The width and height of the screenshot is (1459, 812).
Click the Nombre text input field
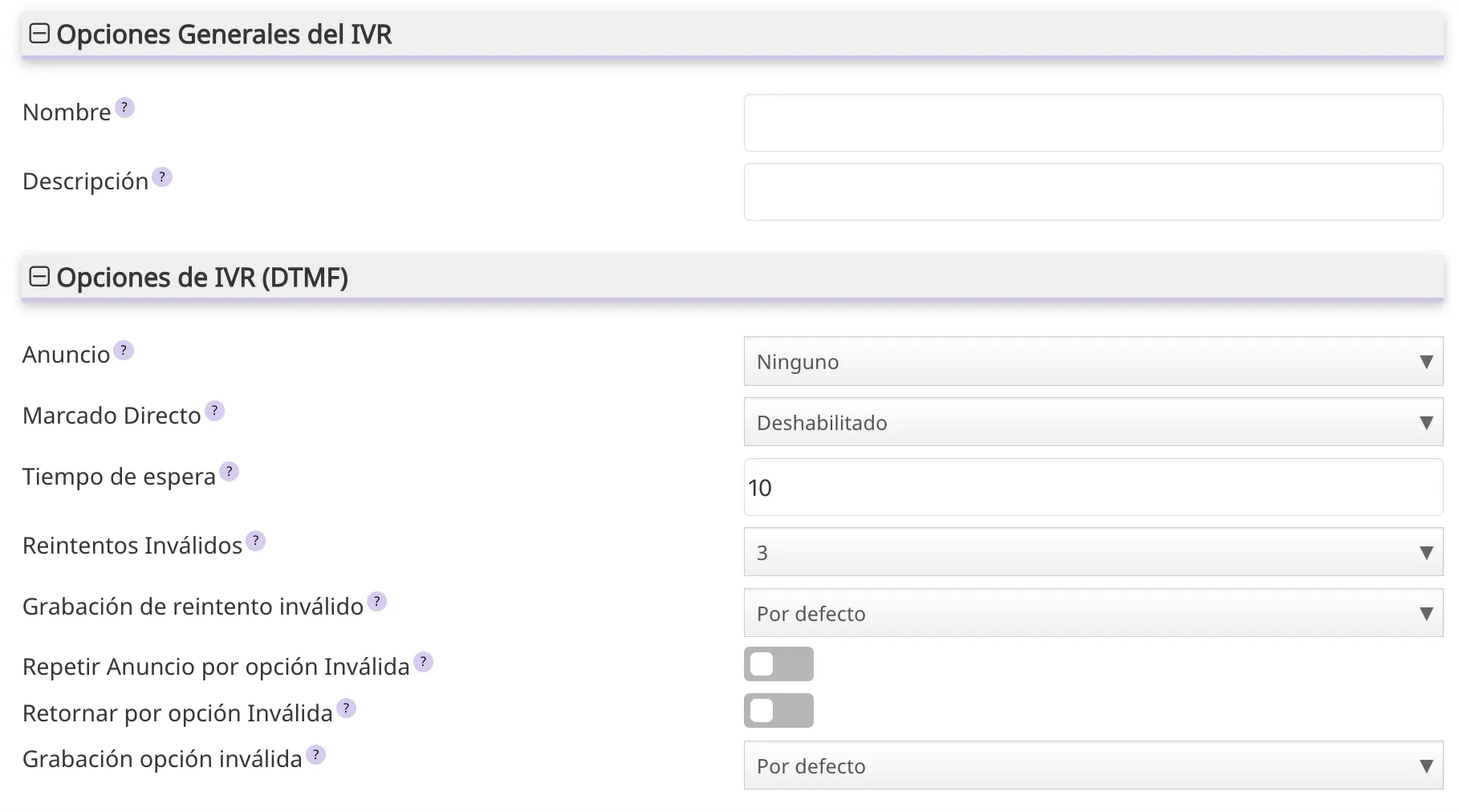1092,123
